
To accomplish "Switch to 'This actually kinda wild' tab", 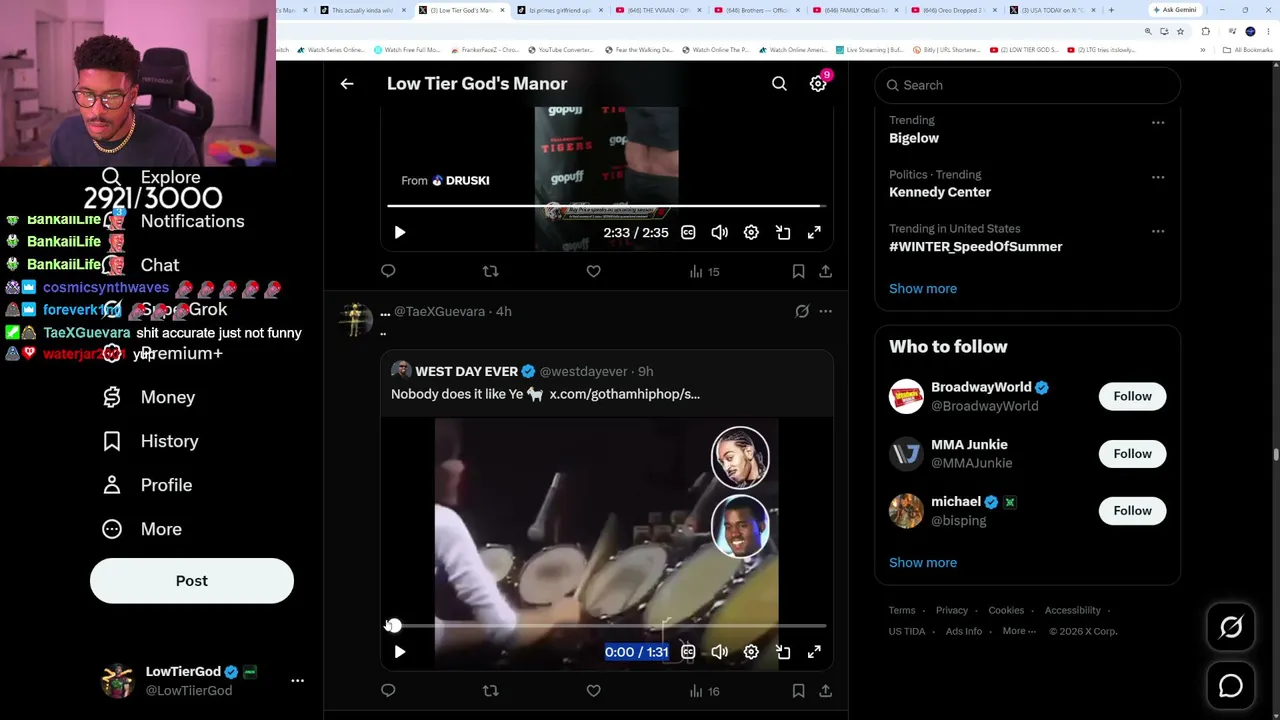I will point(362,10).
